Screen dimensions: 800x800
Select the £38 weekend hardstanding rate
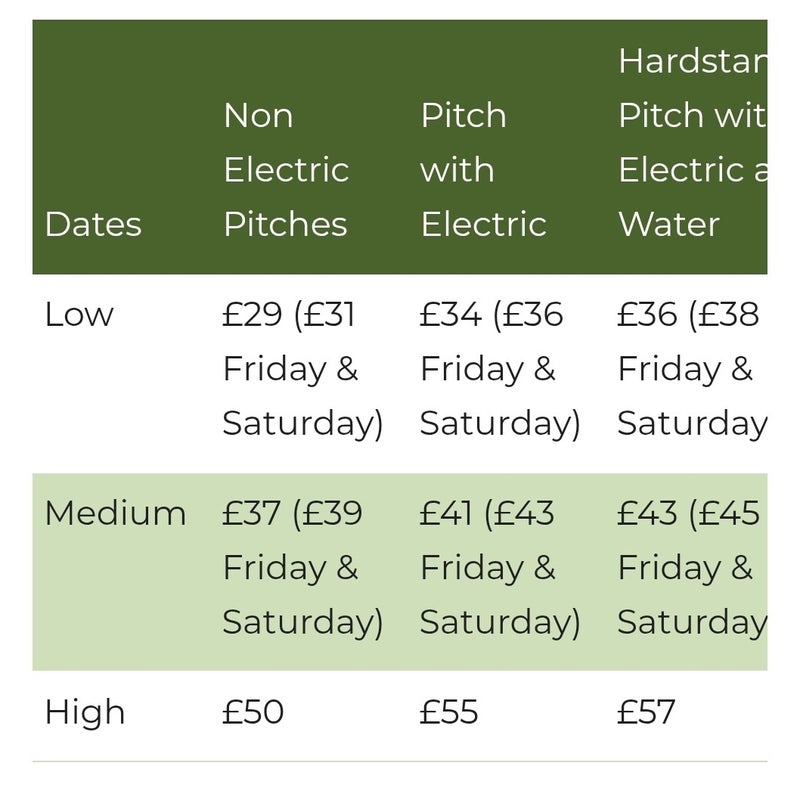click(730, 315)
